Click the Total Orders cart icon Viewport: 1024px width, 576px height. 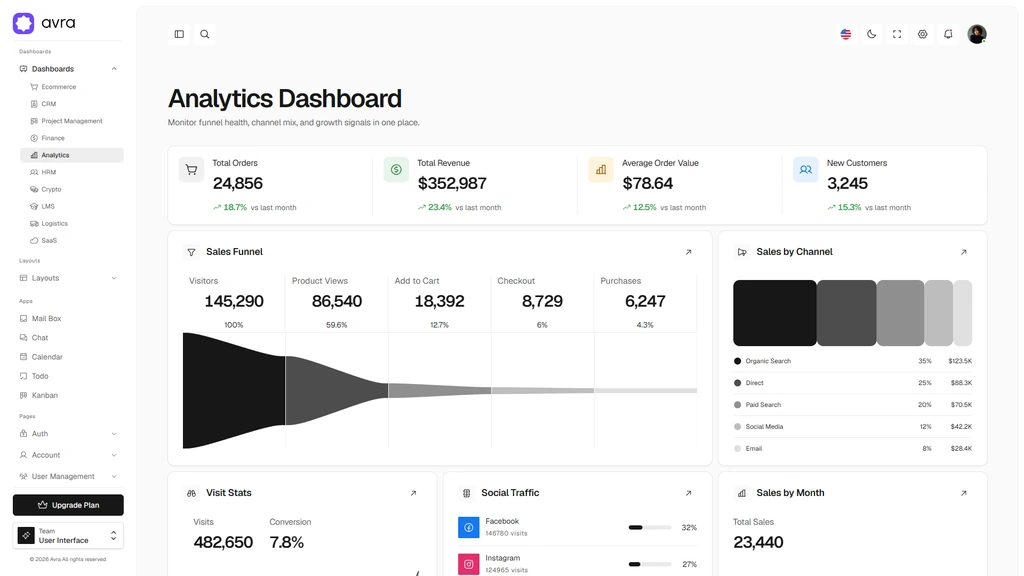pos(191,170)
